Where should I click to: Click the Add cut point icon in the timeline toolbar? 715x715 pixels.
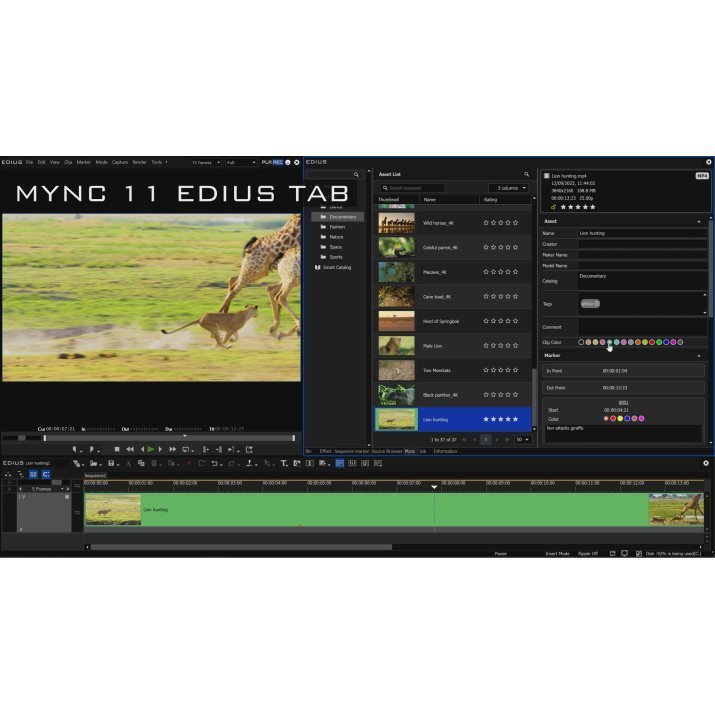tap(249, 463)
